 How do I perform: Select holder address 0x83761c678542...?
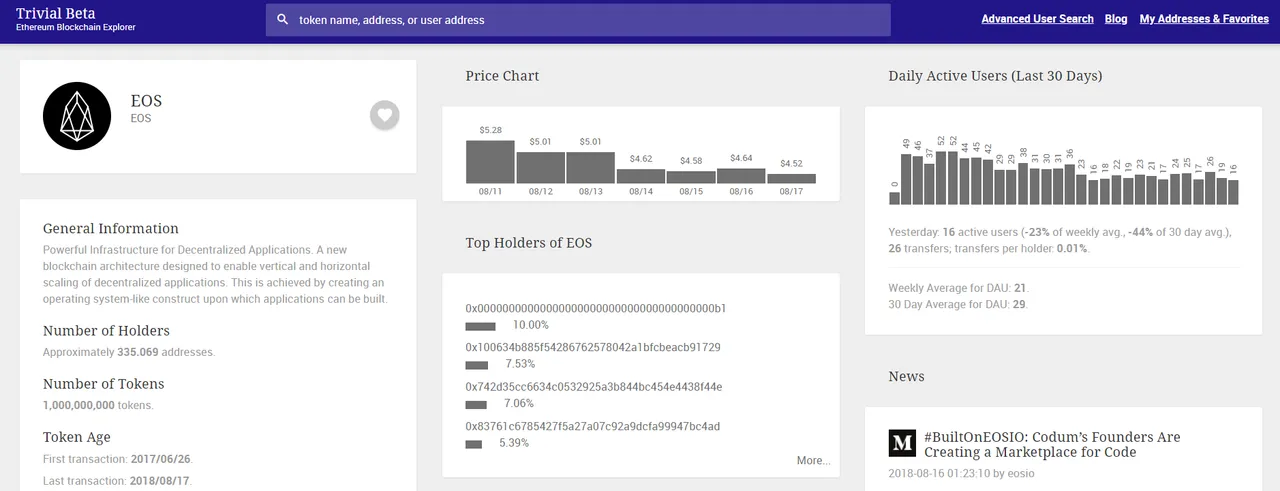click(592, 426)
